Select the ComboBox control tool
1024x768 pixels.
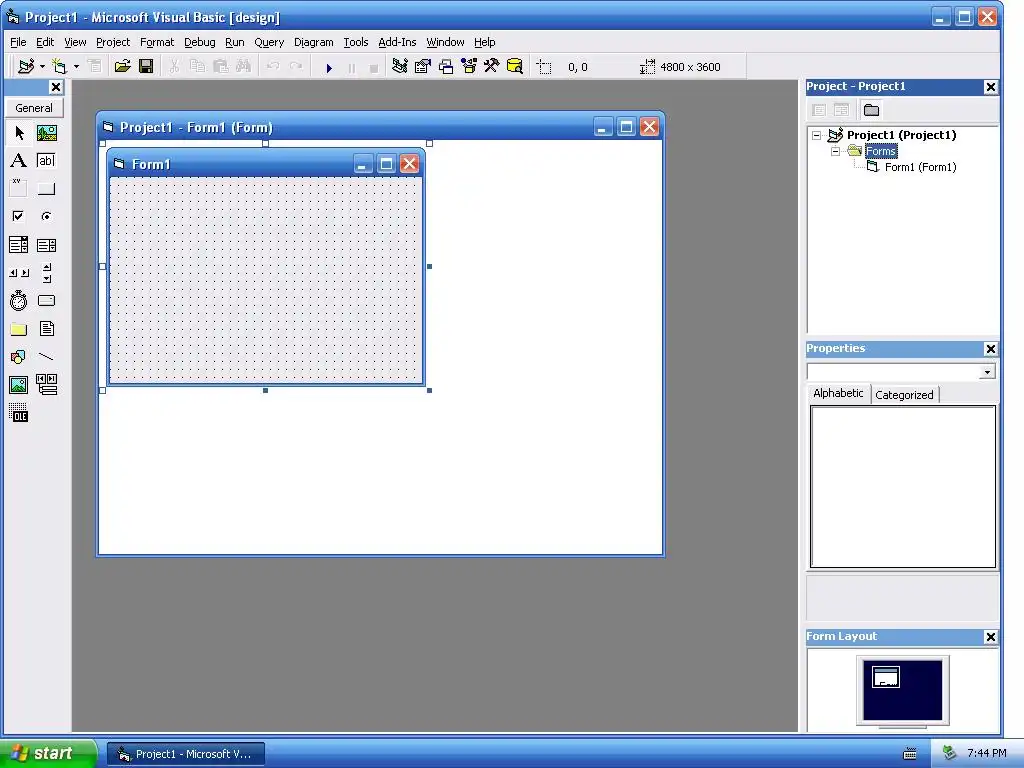coord(19,245)
